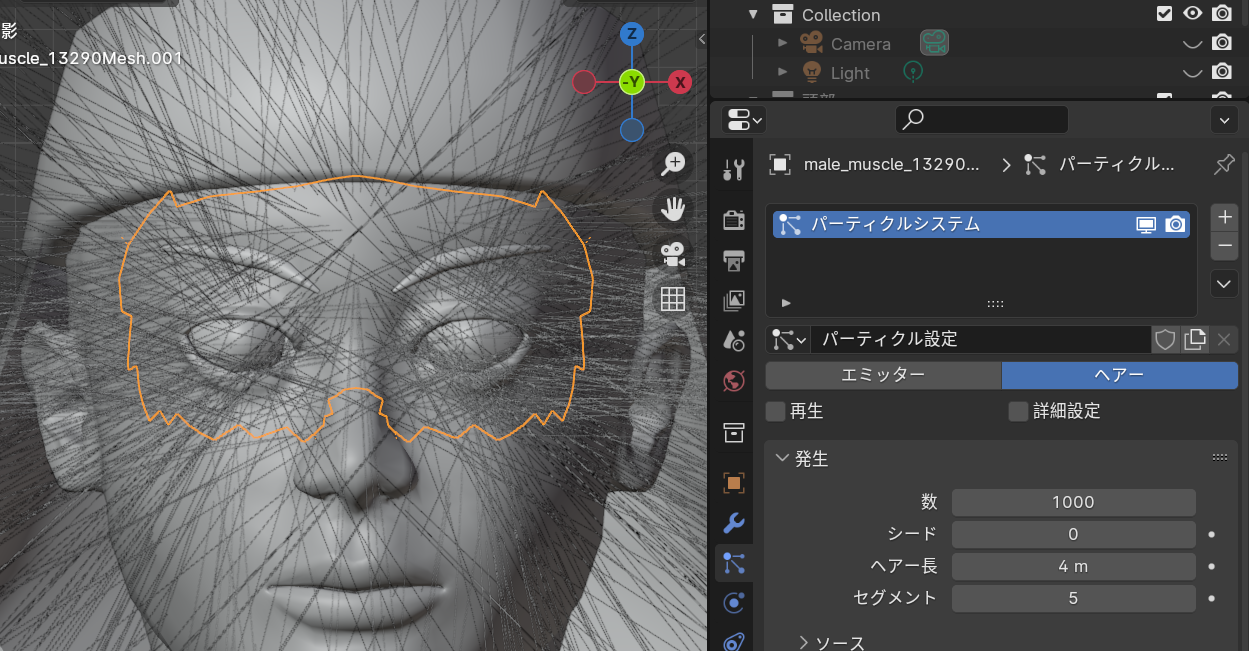Click the シード field showing 0
This screenshot has height=651, width=1249.
pyautogui.click(x=1074, y=534)
